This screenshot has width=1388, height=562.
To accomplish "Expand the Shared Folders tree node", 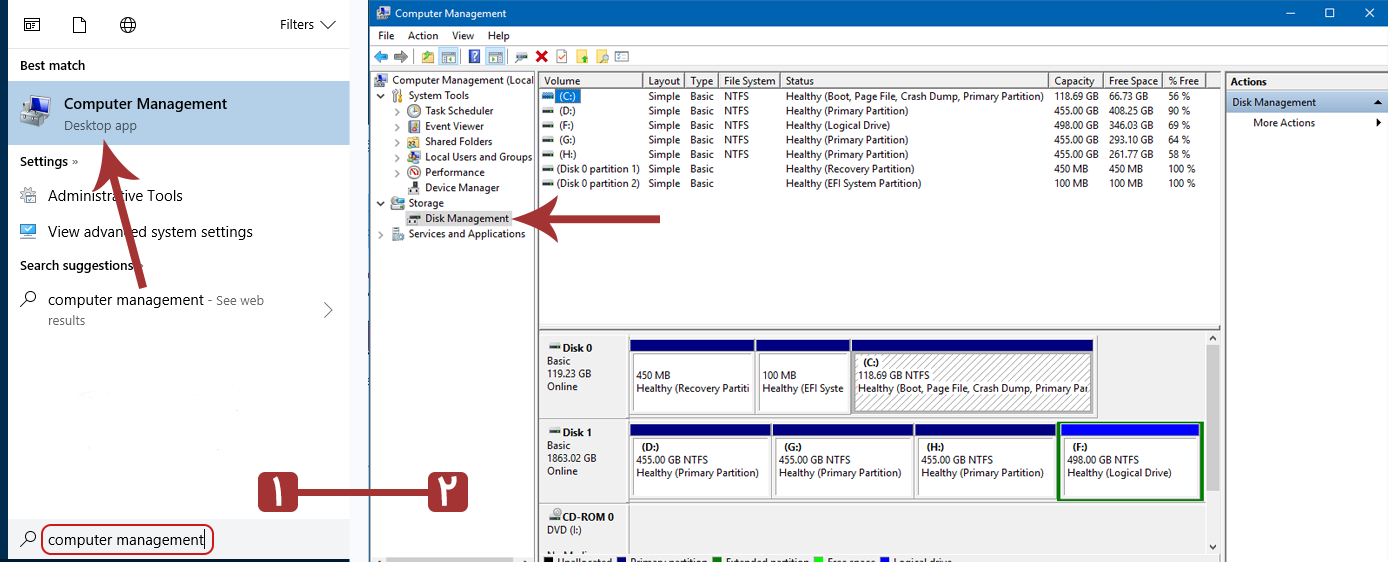I will pyautogui.click(x=397, y=141).
